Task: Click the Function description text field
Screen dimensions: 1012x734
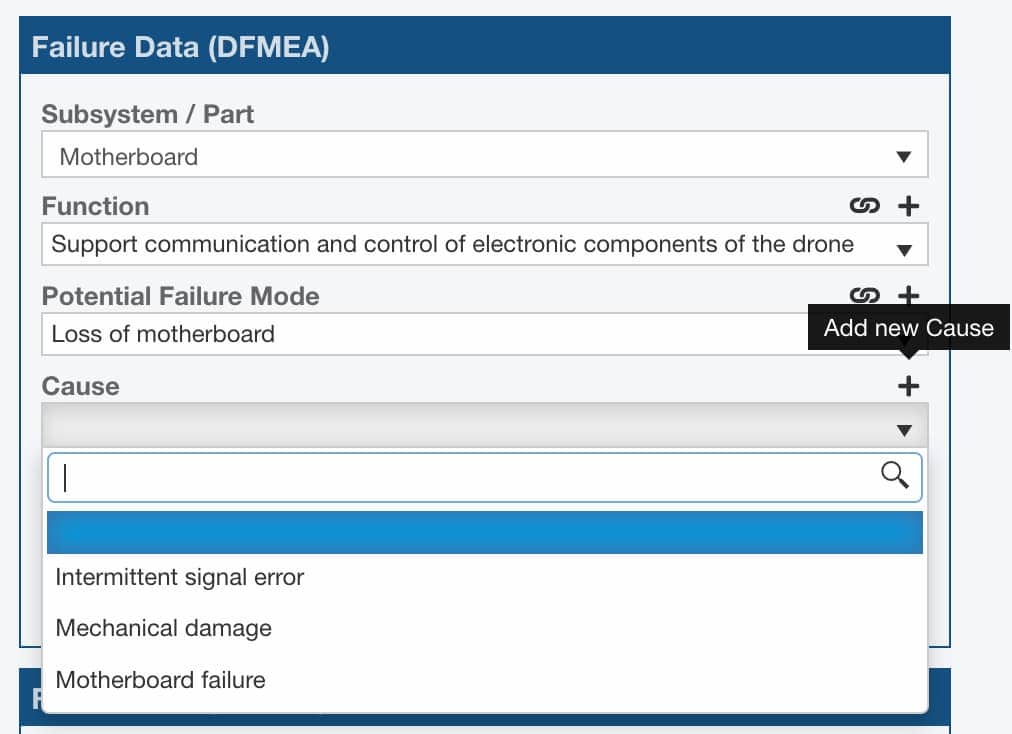Action: point(400,244)
